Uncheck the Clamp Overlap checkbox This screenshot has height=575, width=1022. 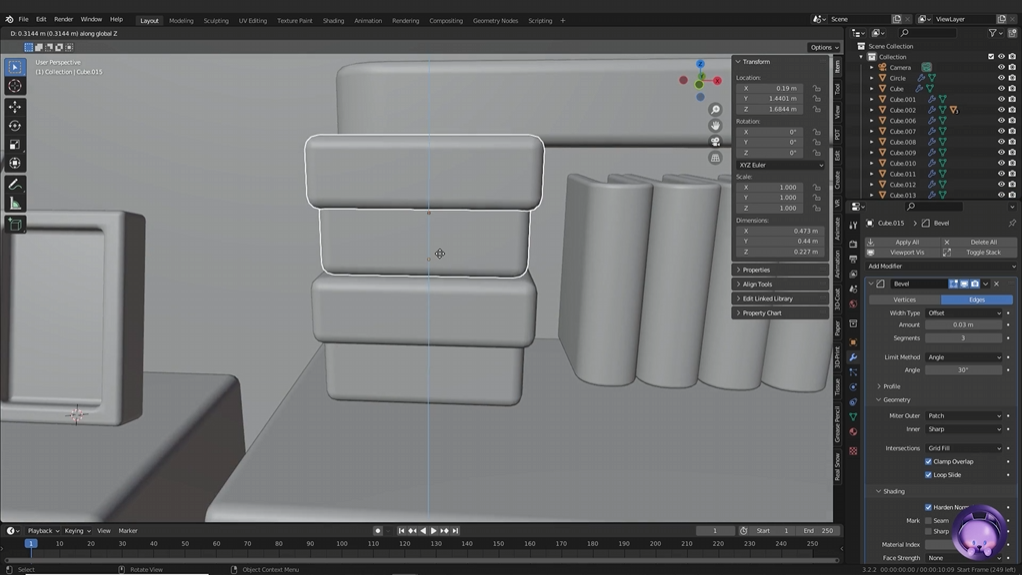pos(928,462)
